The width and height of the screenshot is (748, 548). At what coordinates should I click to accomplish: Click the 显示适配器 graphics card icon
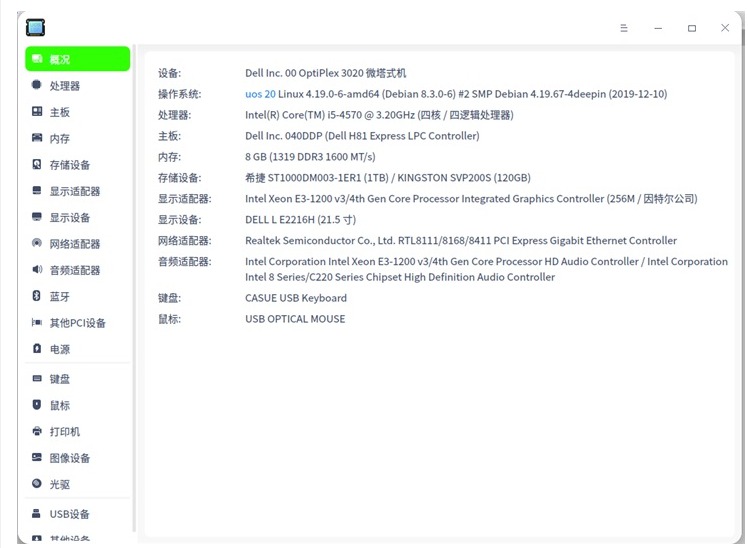[x=37, y=190]
